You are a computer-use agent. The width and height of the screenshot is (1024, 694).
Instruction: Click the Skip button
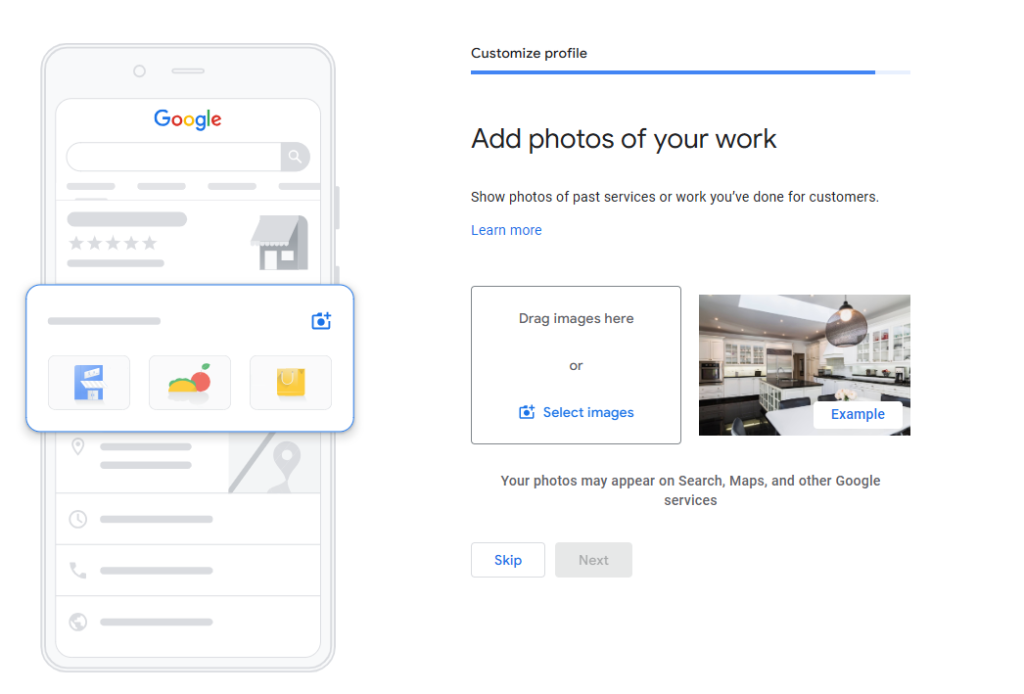[x=507, y=560]
